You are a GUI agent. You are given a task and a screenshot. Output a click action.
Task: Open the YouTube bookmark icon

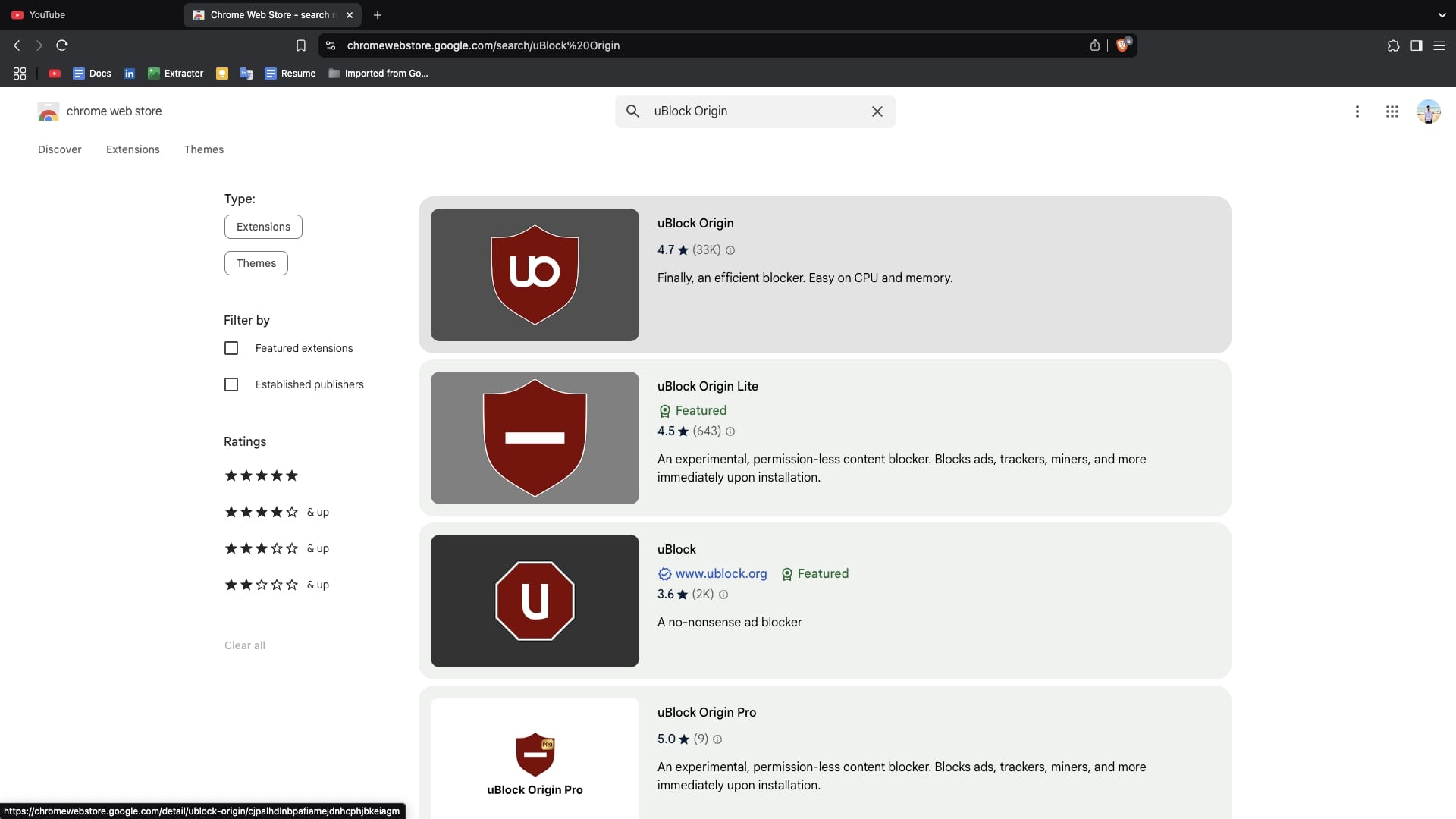pos(55,74)
